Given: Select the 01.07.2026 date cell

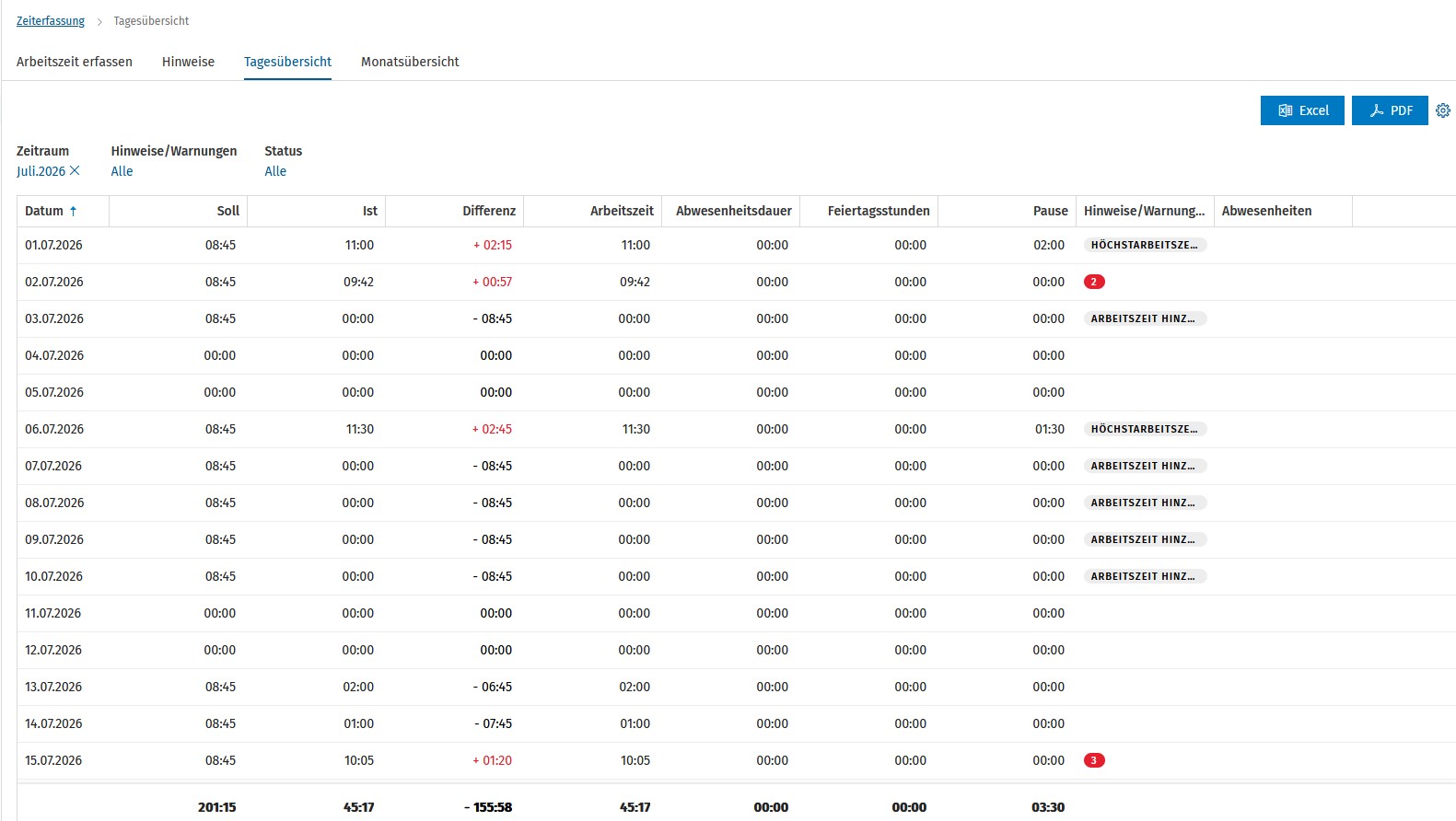Looking at the screenshot, I should point(53,245).
